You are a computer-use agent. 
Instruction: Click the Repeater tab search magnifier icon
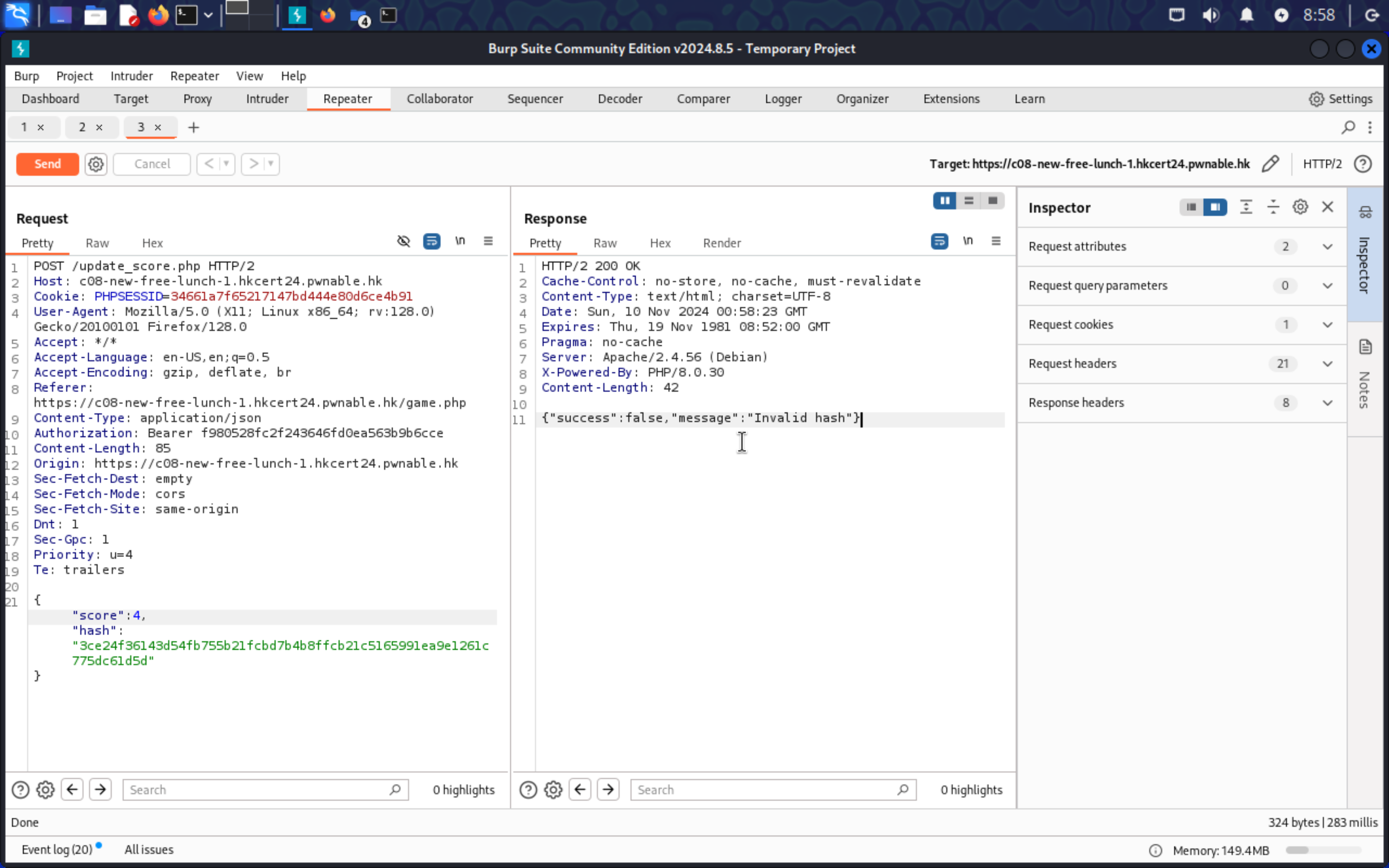click(x=1348, y=127)
